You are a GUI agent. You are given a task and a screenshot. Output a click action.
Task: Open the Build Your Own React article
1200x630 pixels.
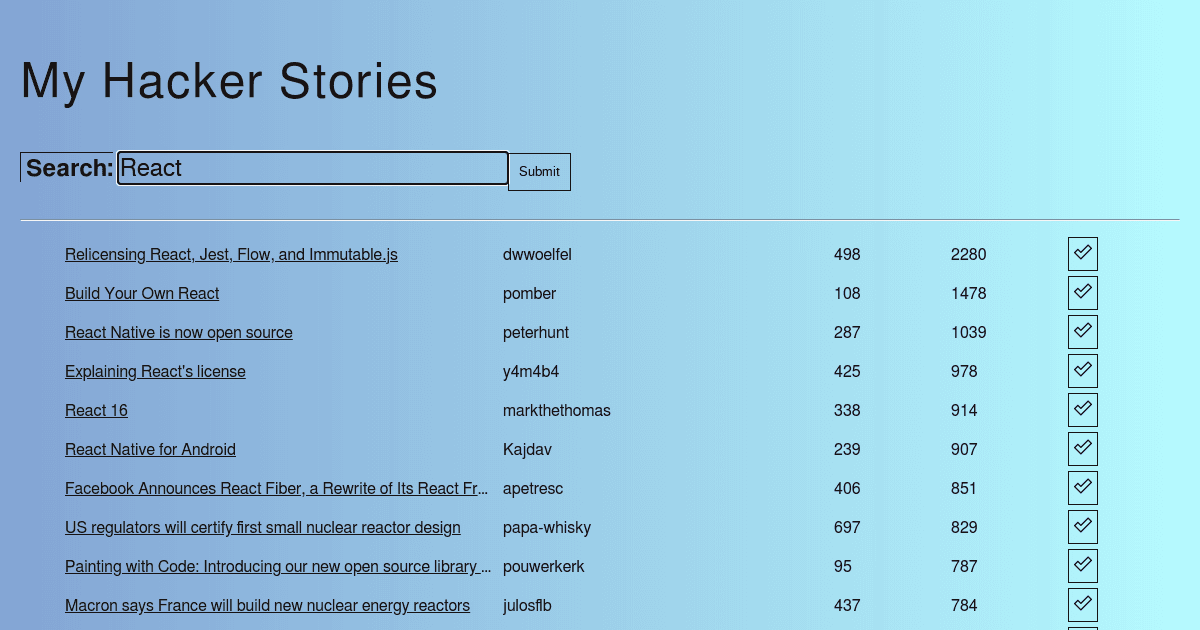coord(142,293)
